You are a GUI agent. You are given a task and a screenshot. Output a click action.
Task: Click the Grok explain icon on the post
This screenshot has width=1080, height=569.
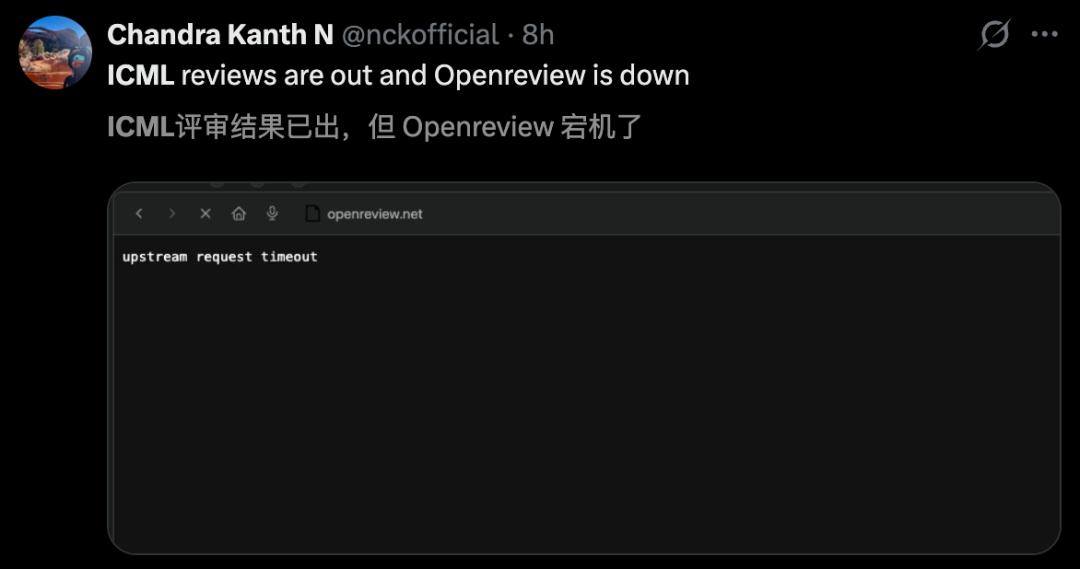tap(994, 34)
